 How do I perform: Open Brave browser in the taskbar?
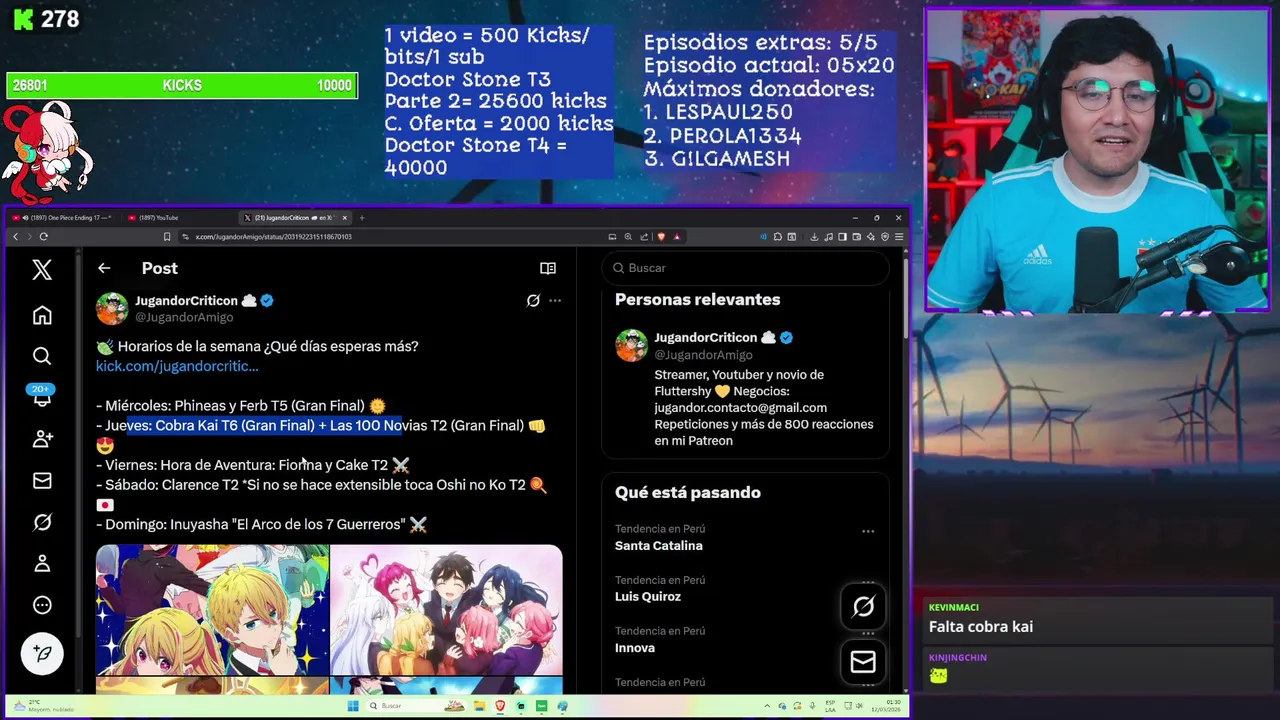(x=500, y=706)
